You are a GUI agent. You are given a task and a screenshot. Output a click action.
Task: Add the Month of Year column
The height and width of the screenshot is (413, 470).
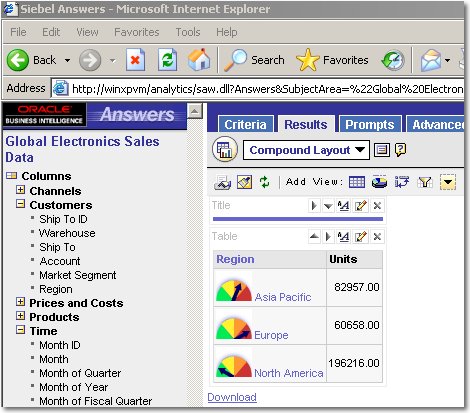pos(74,387)
